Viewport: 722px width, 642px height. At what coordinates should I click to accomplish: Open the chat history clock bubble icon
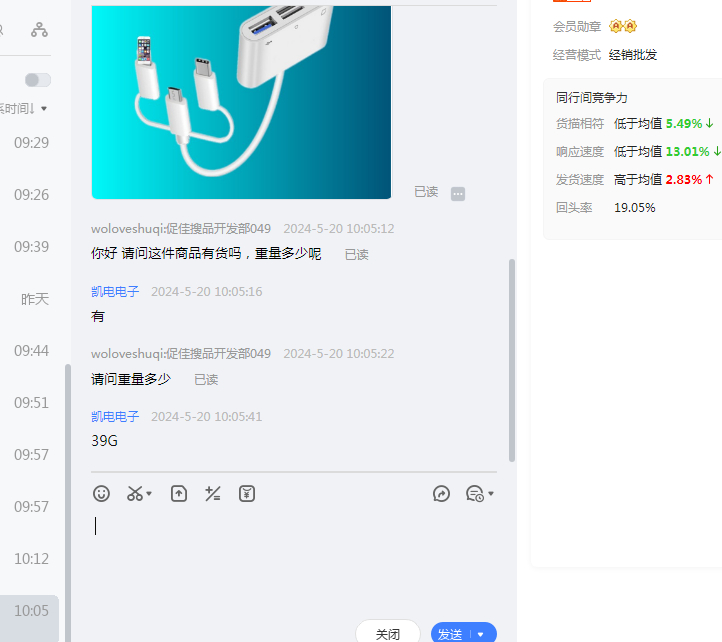[x=475, y=493]
